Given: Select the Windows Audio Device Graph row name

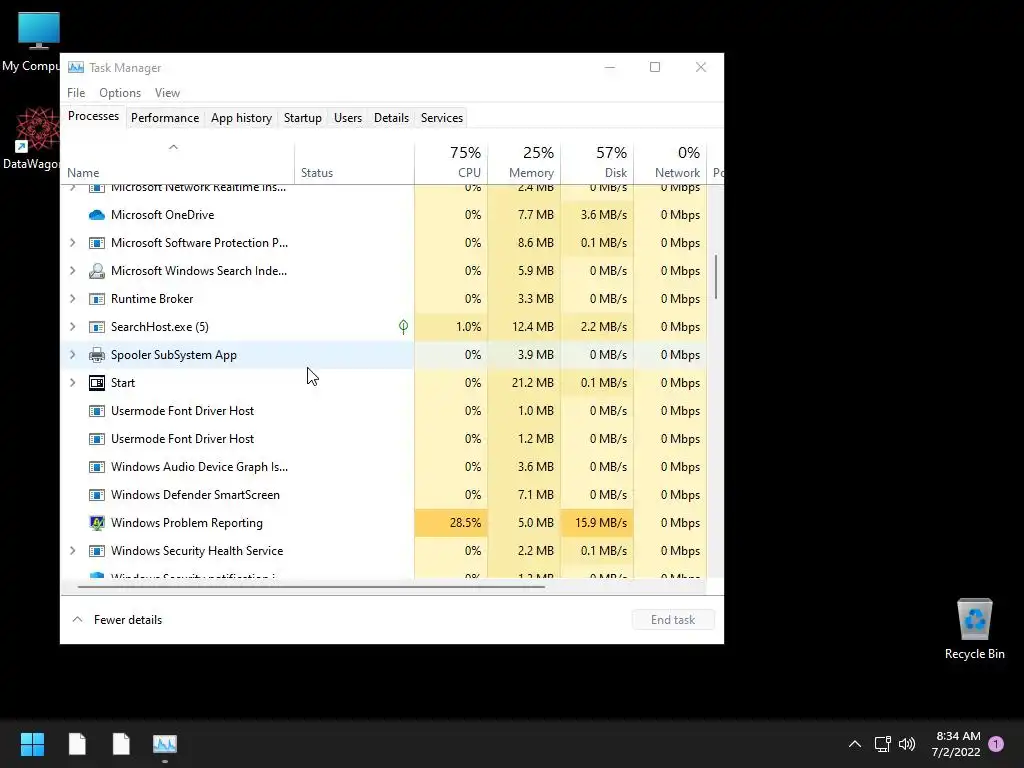Looking at the screenshot, I should click(199, 467).
